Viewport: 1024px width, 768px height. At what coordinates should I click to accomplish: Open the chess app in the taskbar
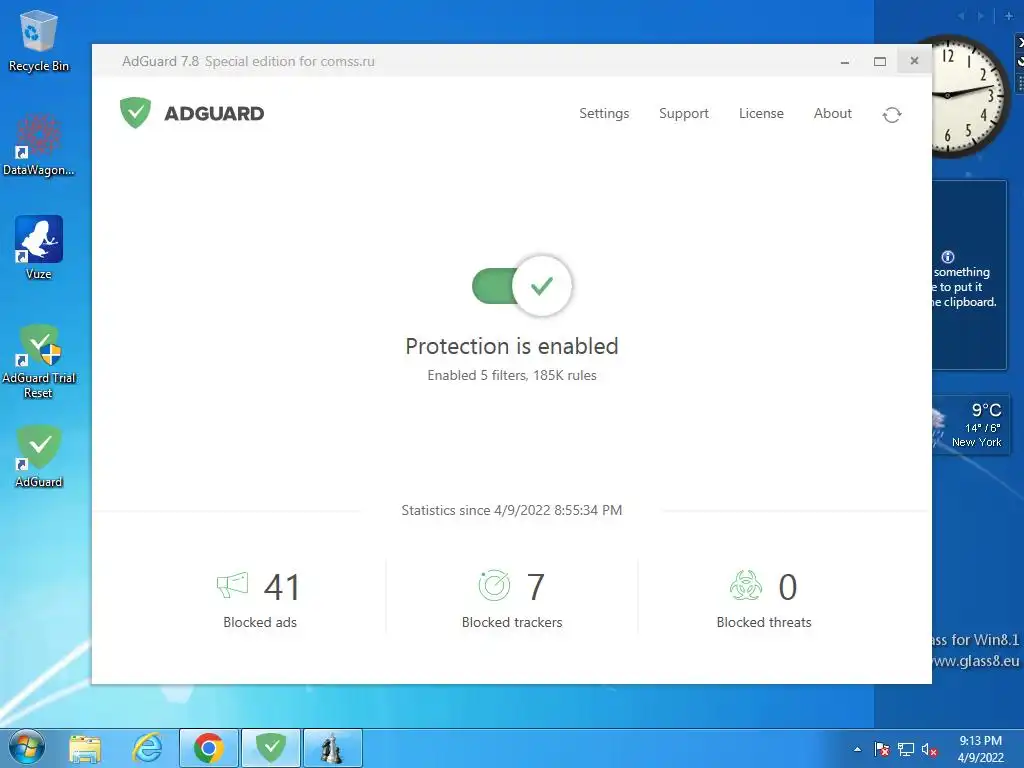coord(332,748)
